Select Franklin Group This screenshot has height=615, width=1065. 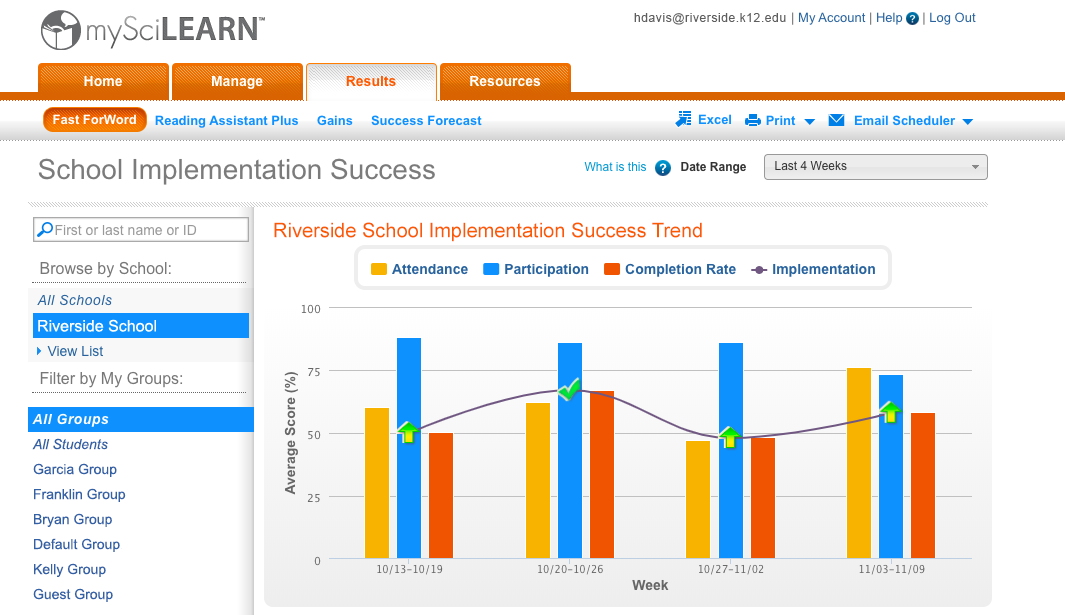point(79,494)
